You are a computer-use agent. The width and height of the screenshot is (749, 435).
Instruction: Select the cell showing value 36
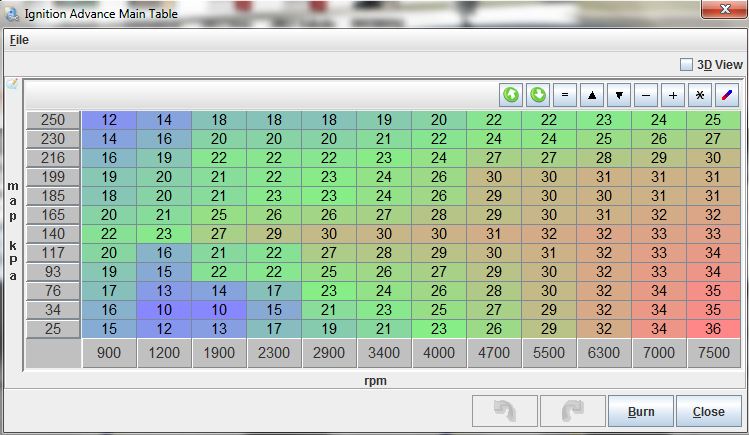pyautogui.click(x=714, y=328)
